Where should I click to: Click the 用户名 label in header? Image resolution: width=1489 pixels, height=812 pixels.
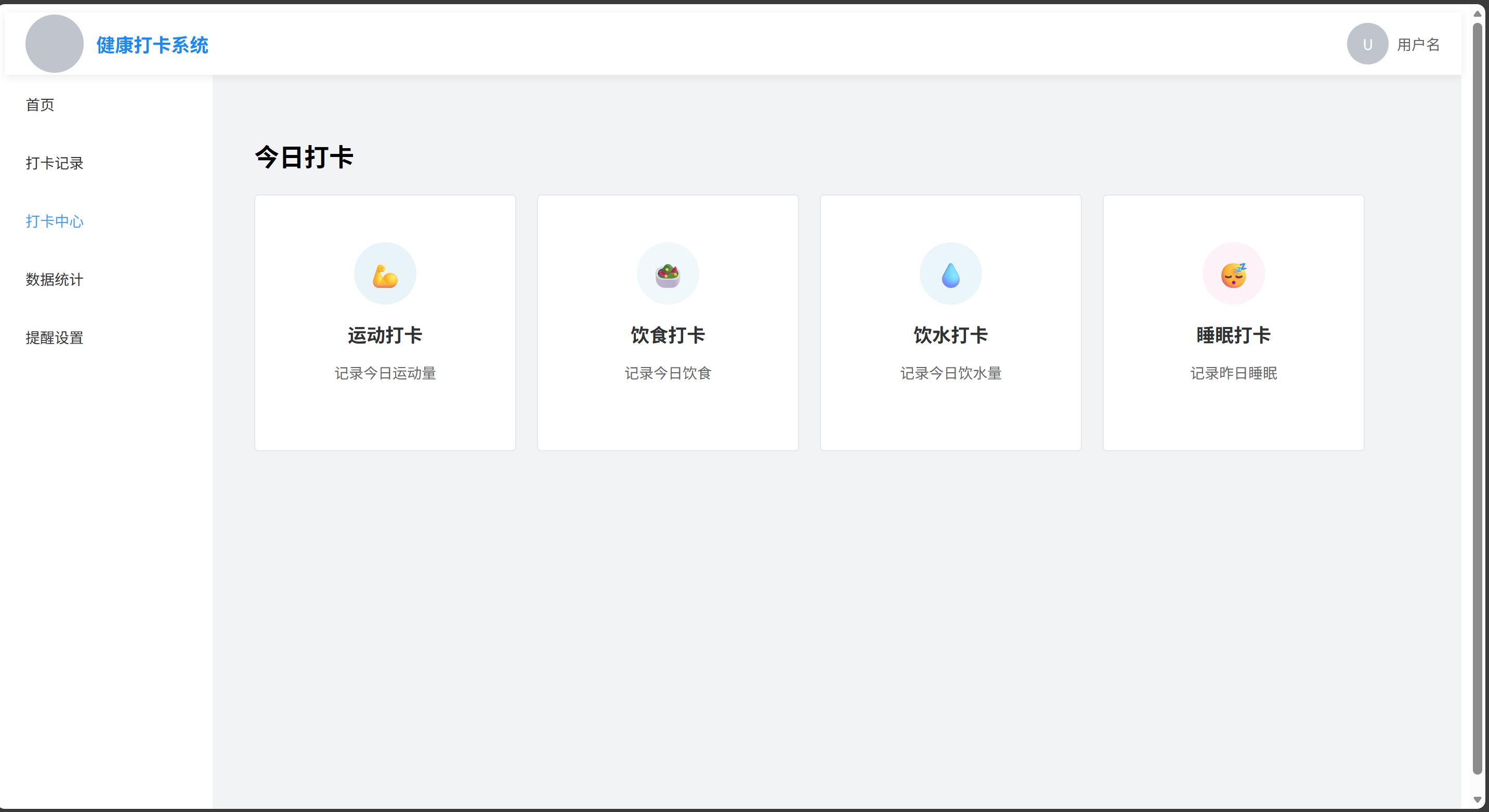(1418, 45)
